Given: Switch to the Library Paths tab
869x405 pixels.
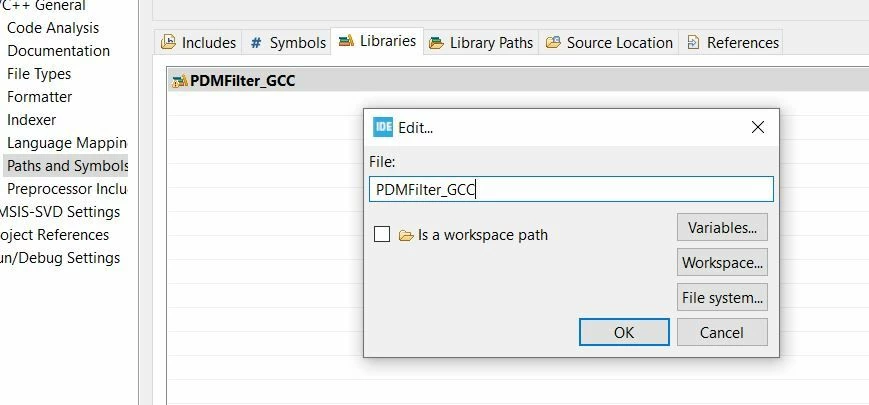Looking at the screenshot, I should [x=481, y=43].
